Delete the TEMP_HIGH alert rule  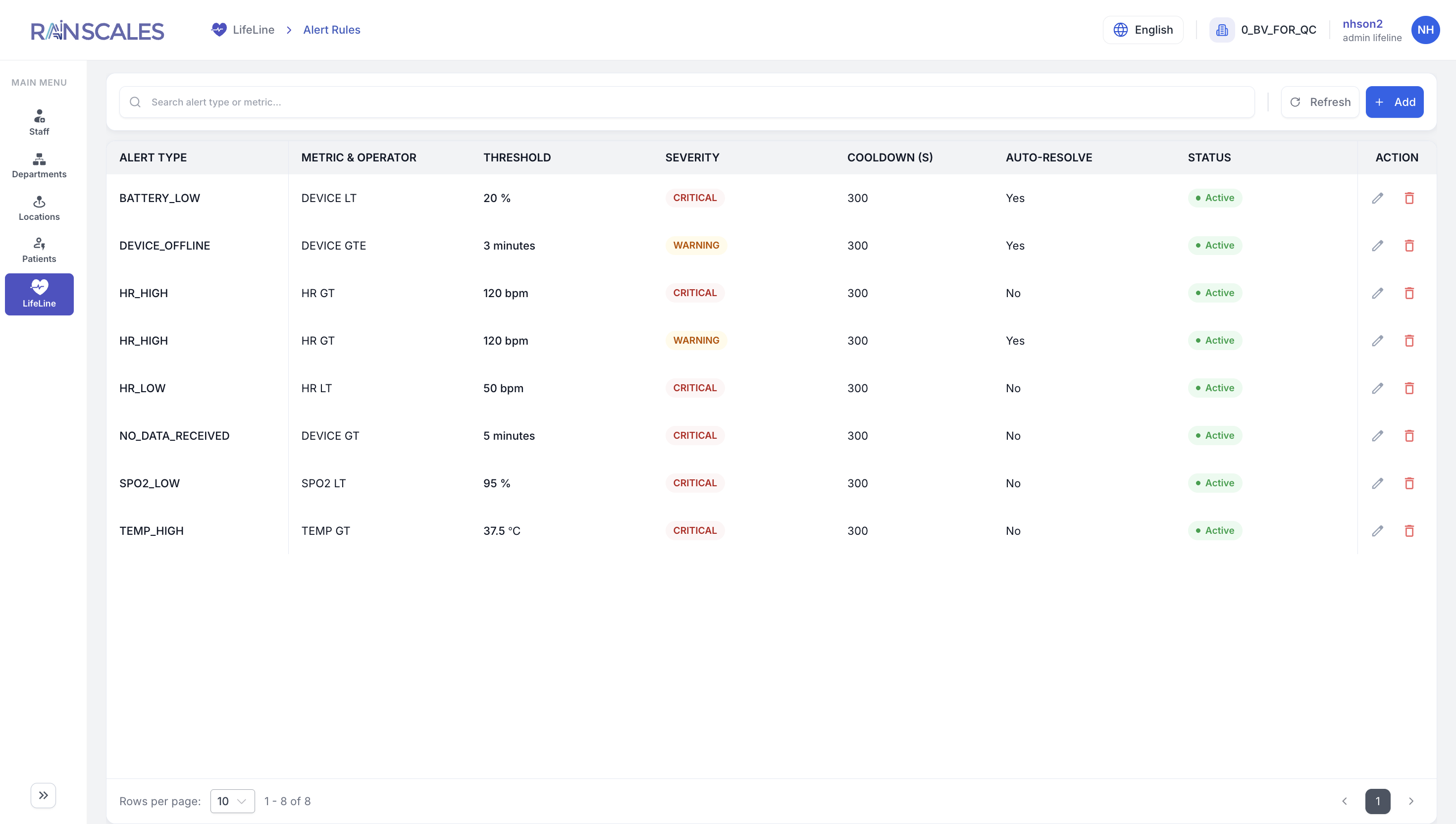[1409, 531]
